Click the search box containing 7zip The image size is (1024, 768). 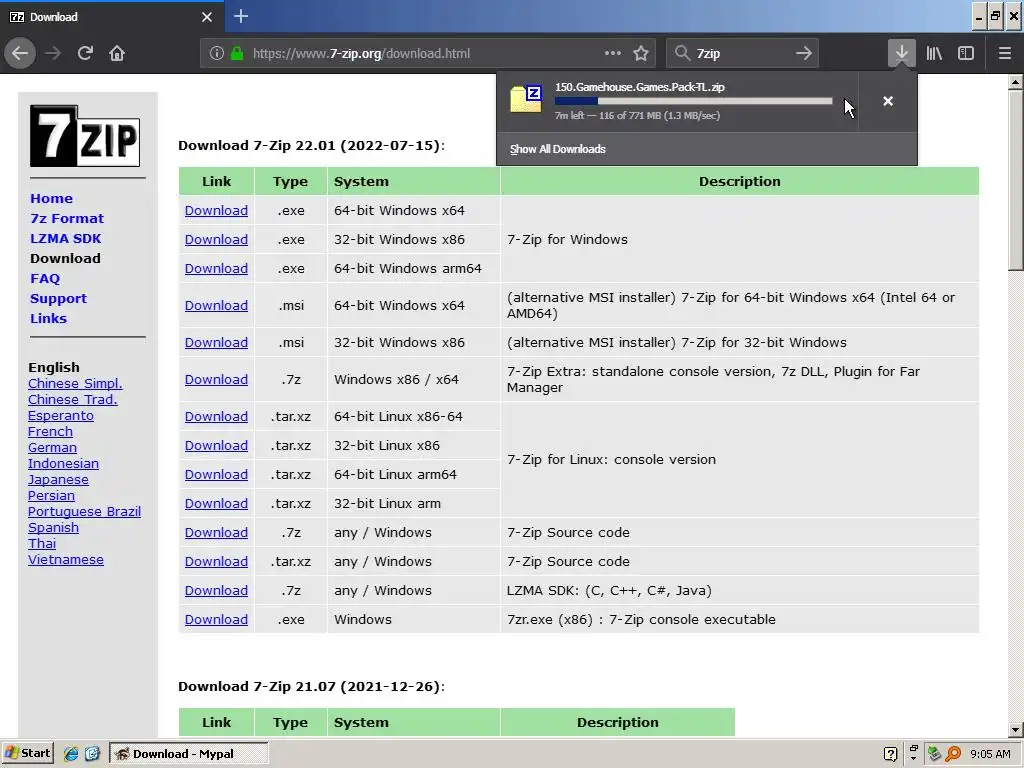point(743,54)
